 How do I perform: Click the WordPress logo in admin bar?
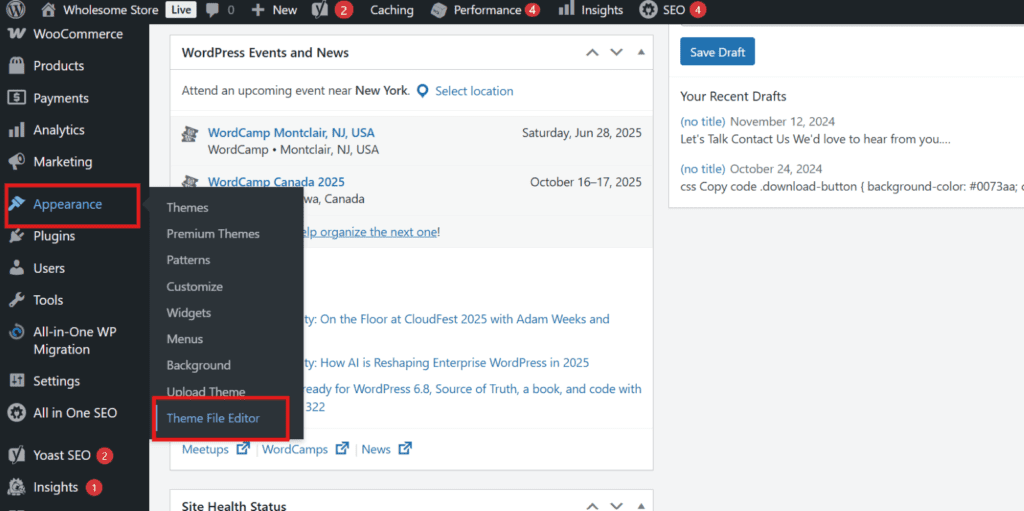[16, 10]
